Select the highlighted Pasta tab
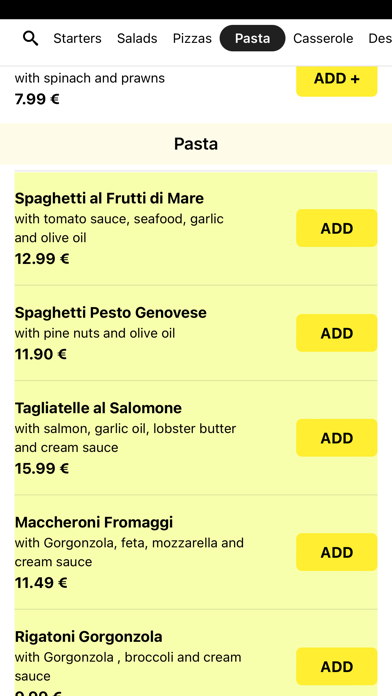 pos(252,38)
